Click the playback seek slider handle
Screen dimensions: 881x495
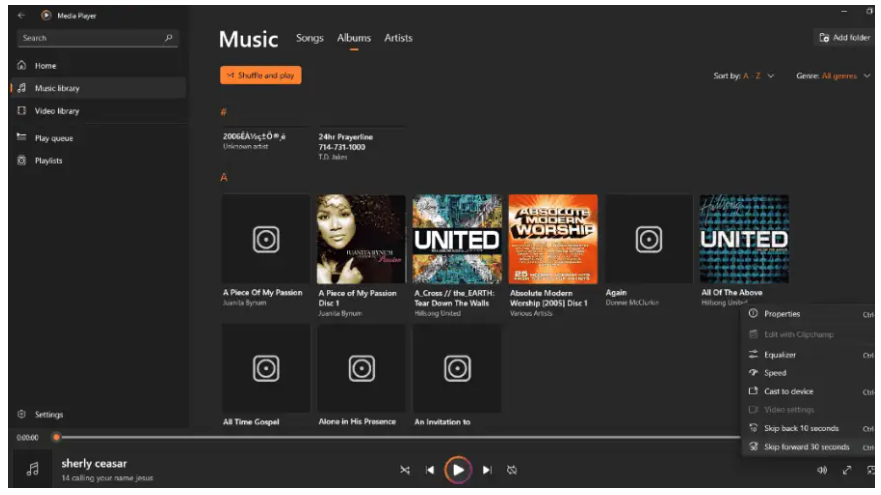56,437
